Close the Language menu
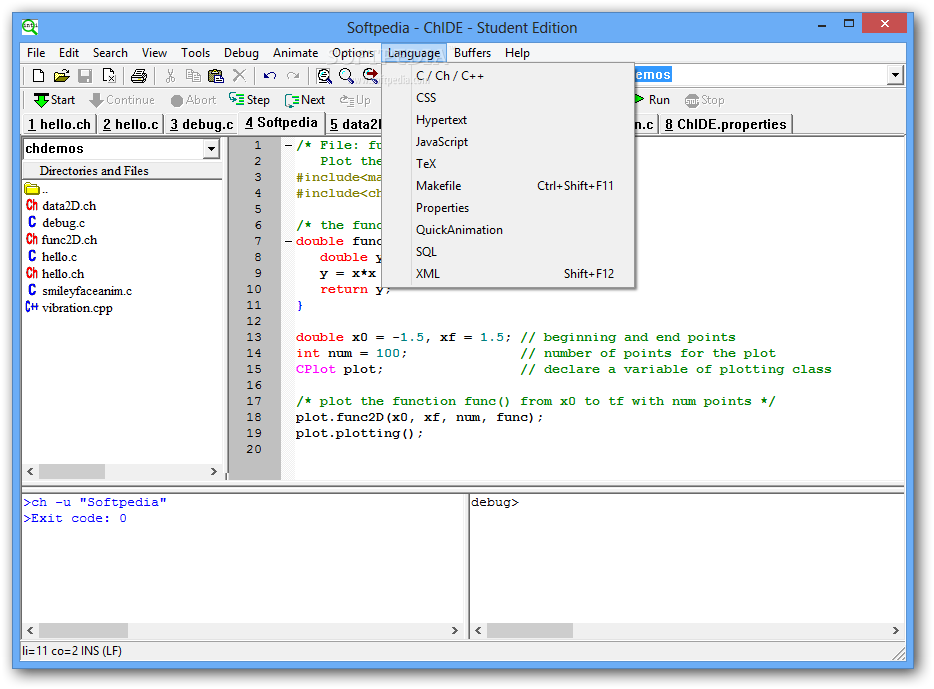934x689 pixels. (414, 53)
